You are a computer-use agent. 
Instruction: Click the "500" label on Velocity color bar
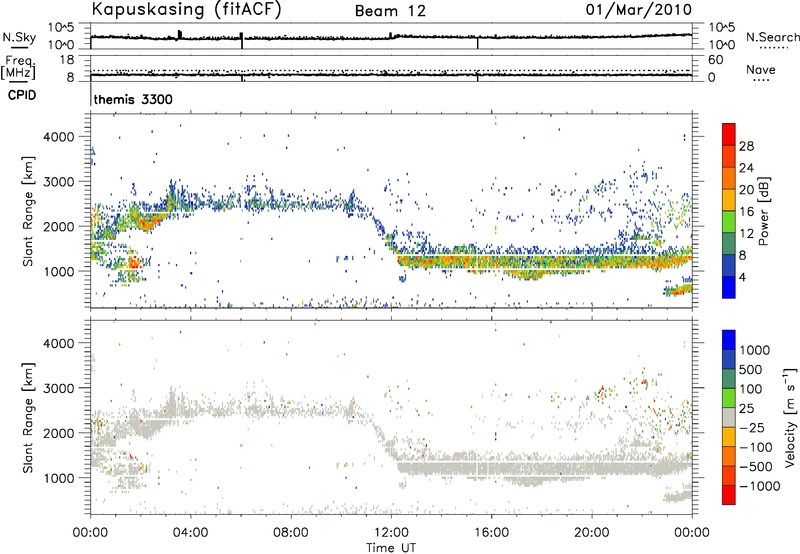[x=751, y=369]
